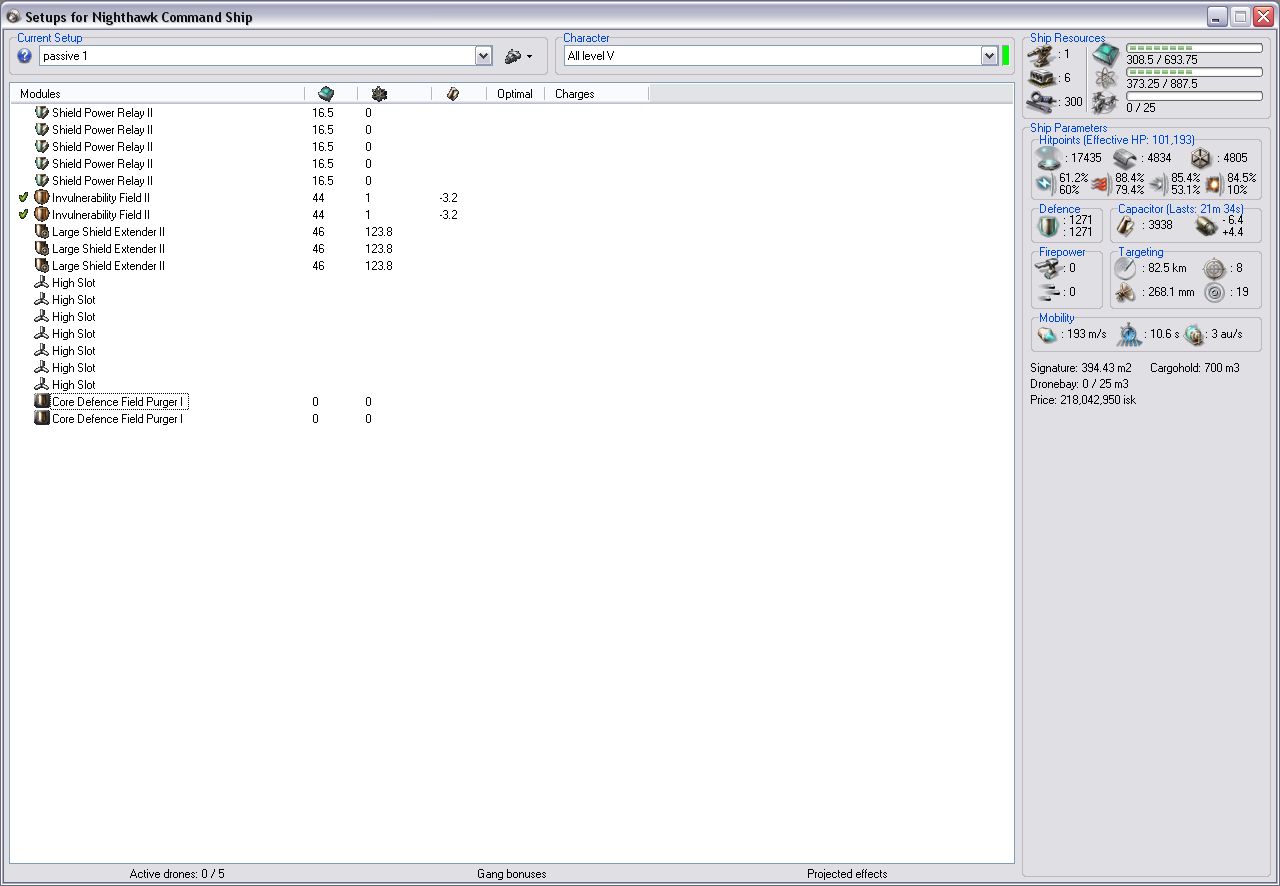Click the All level V character field
Image resolution: width=1280 pixels, height=886 pixels.
pos(772,56)
